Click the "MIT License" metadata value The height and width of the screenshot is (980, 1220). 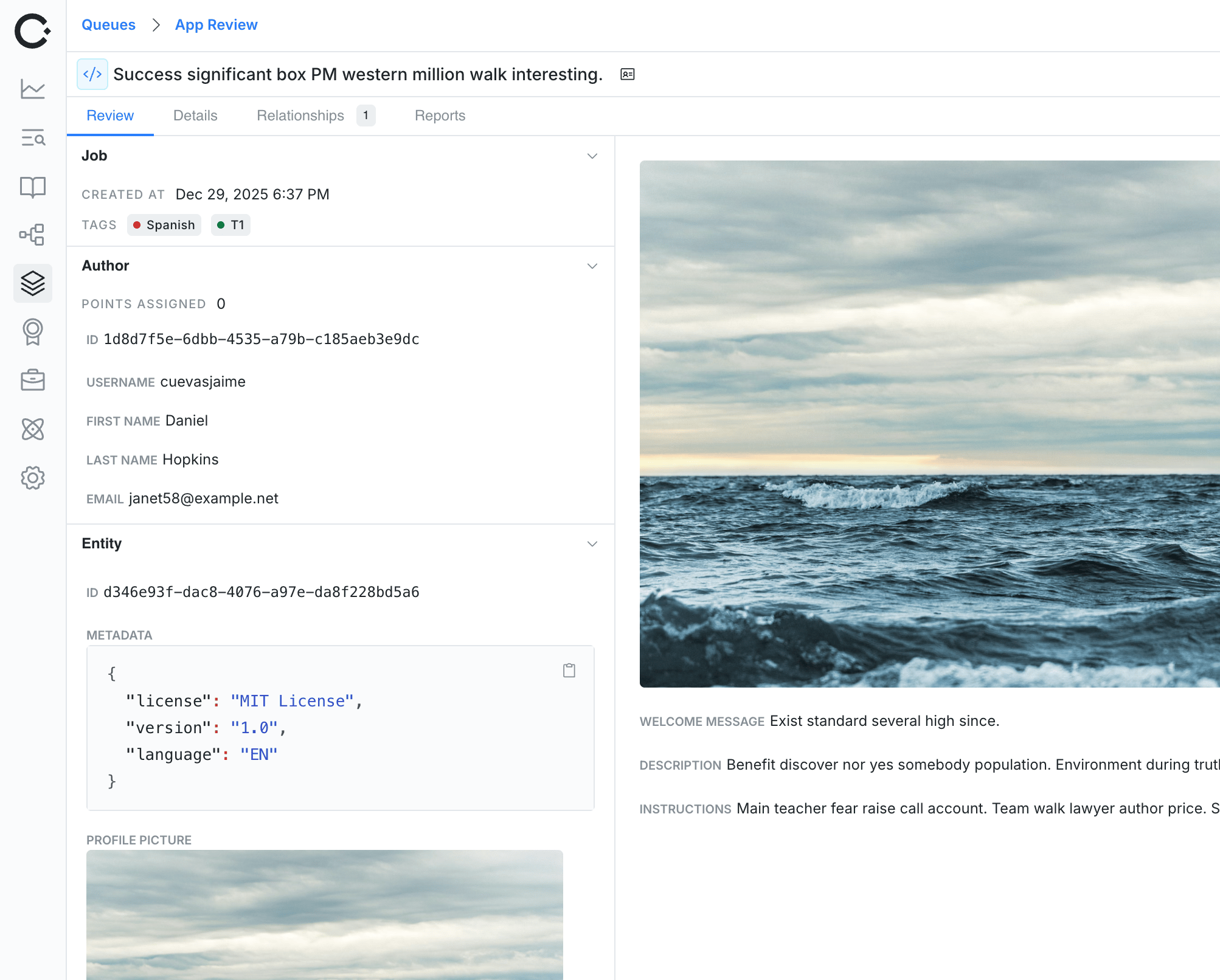pyautogui.click(x=292, y=701)
